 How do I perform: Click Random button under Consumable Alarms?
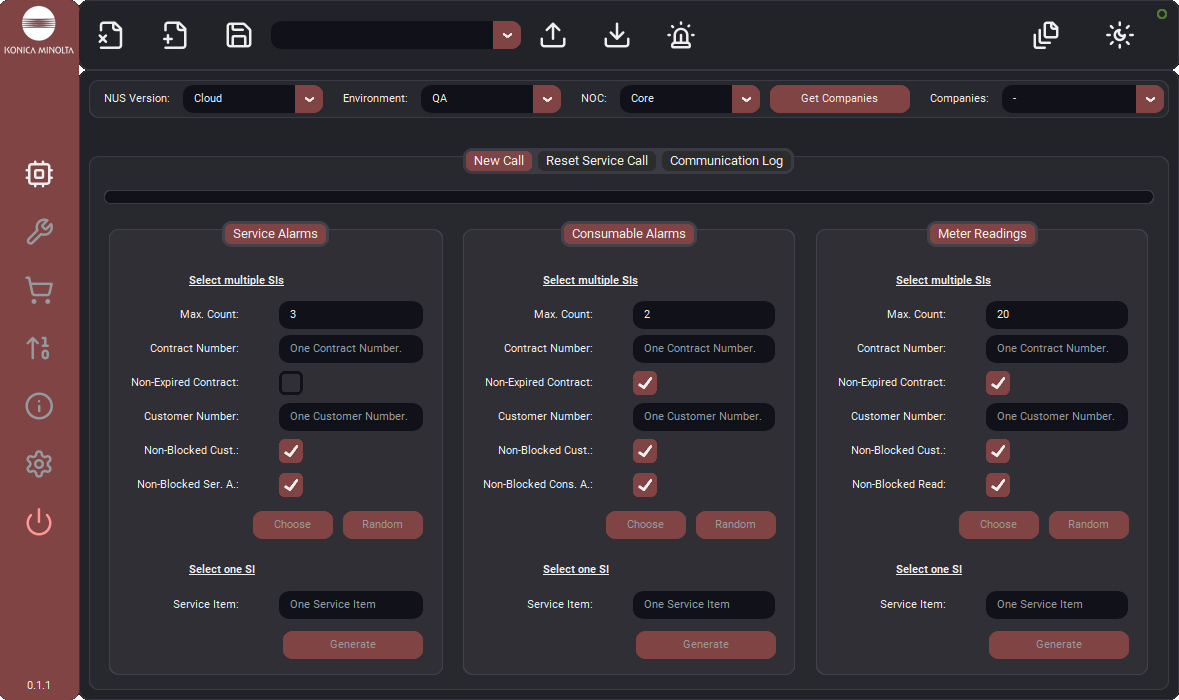pyautogui.click(x=735, y=525)
